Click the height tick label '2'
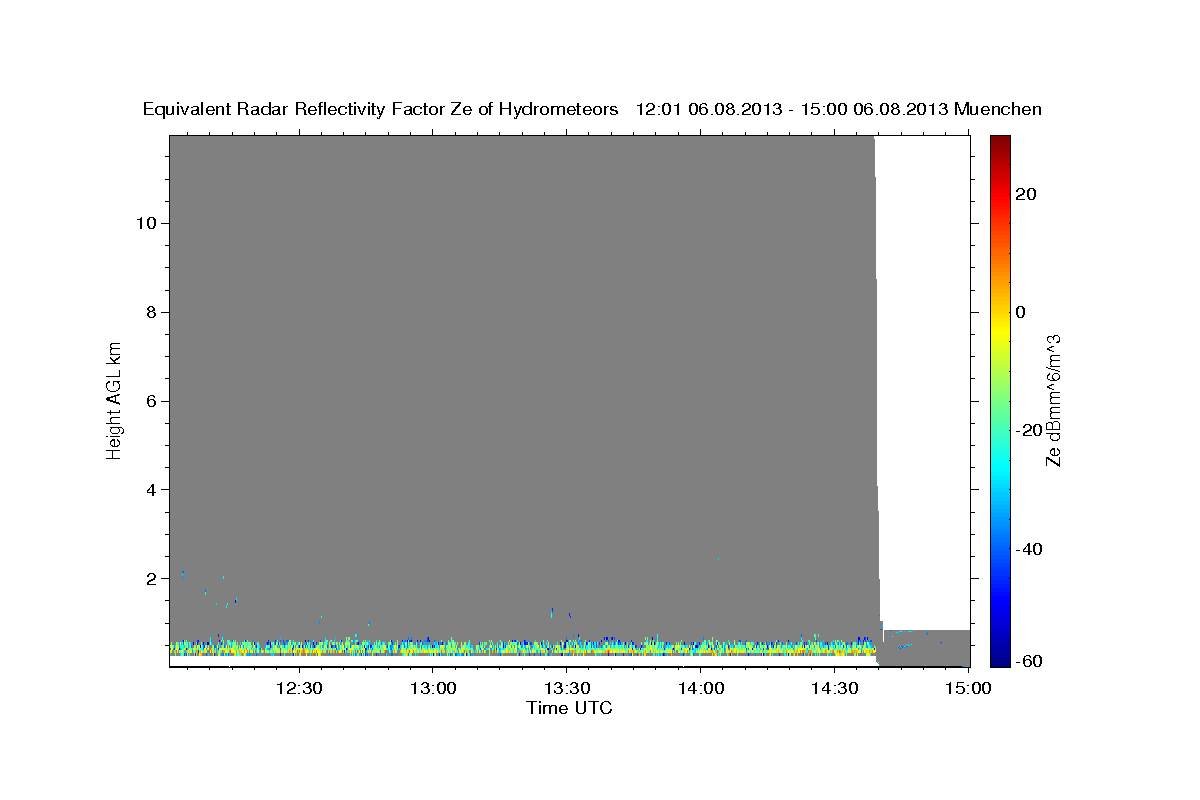 point(151,578)
